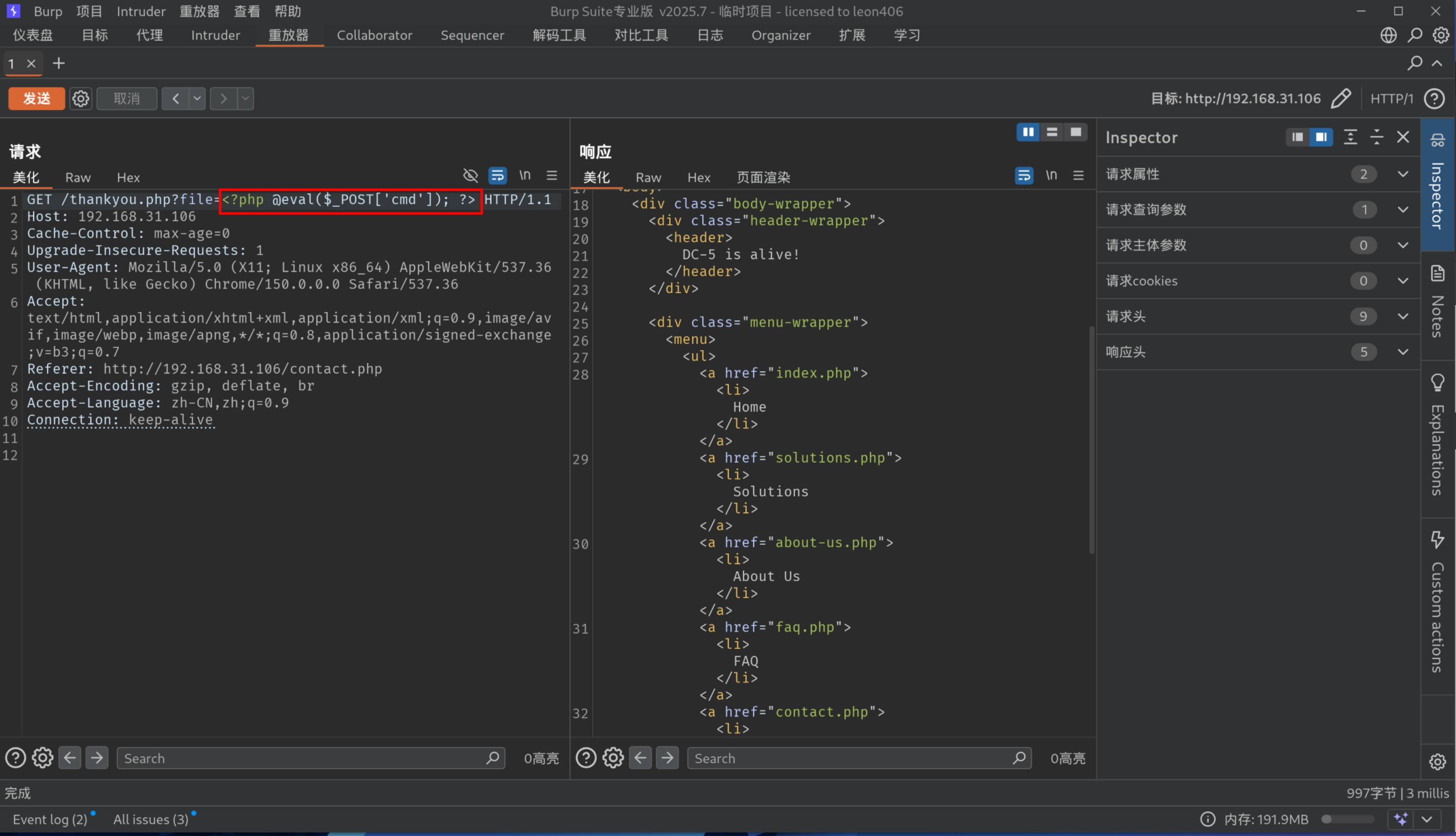The image size is (1456, 836).
Task: Go to next request with forward arrow
Action: click(x=224, y=98)
